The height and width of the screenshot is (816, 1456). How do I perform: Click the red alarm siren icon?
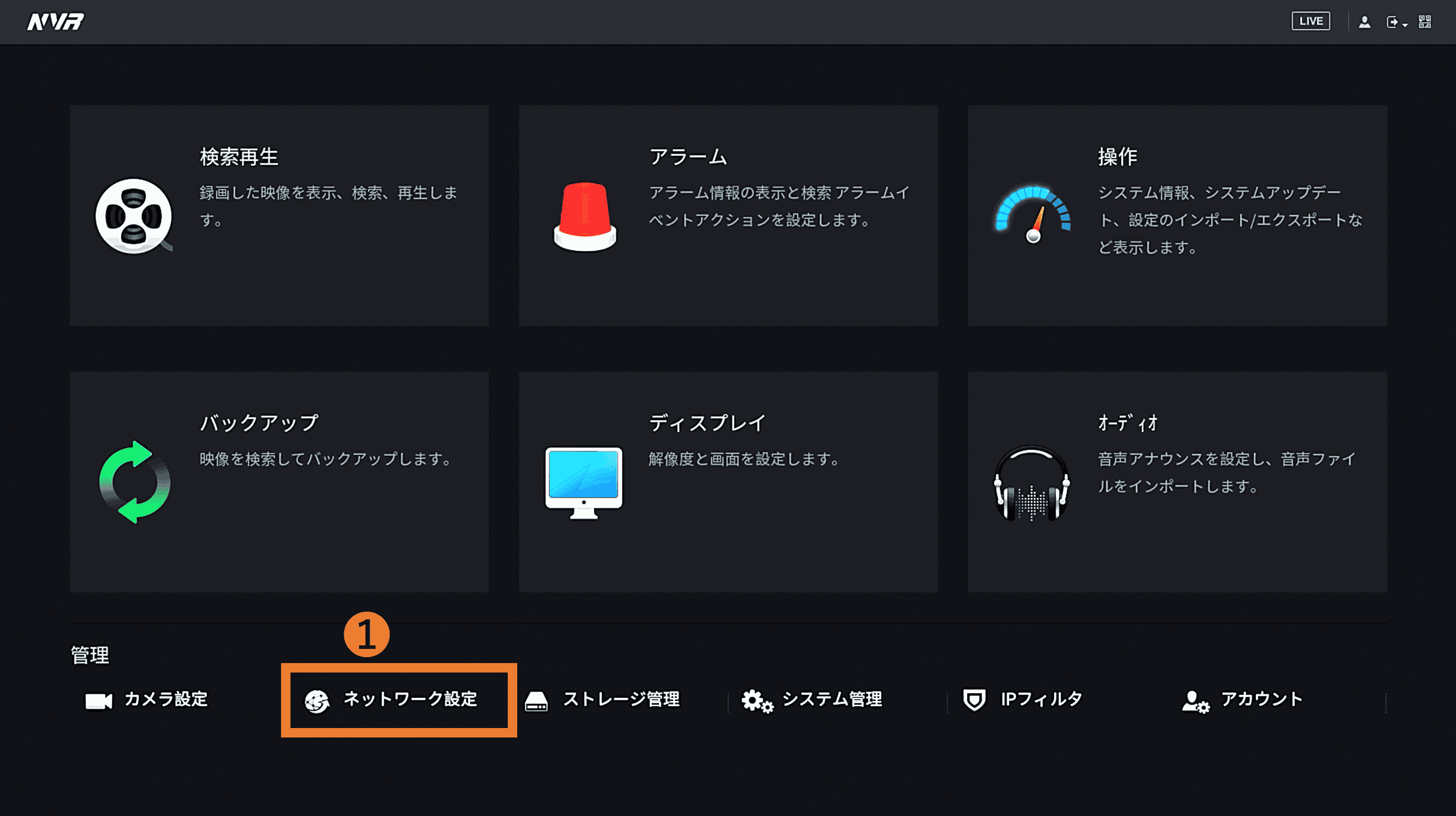[585, 216]
